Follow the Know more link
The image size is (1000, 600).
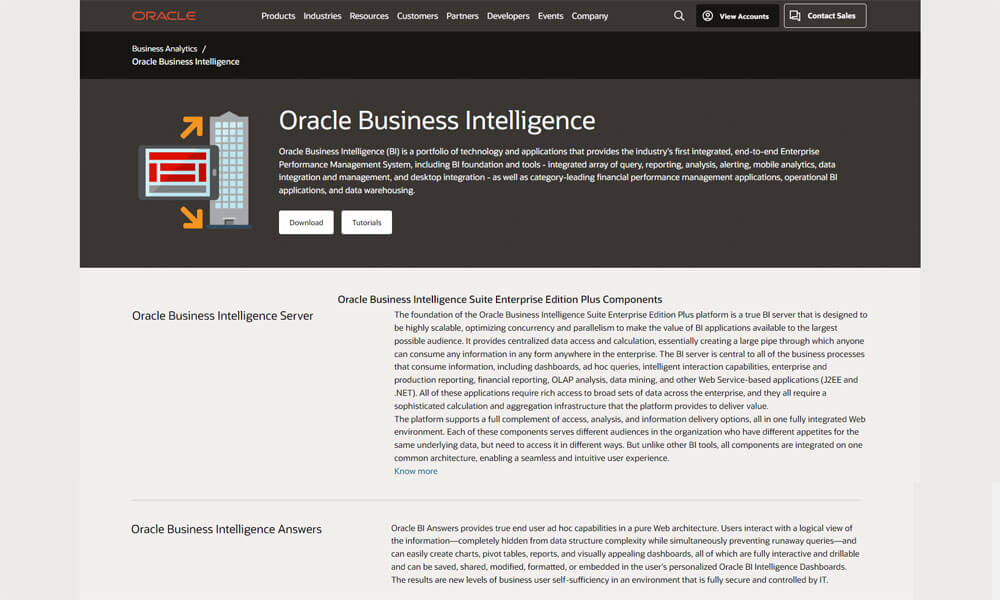[416, 471]
